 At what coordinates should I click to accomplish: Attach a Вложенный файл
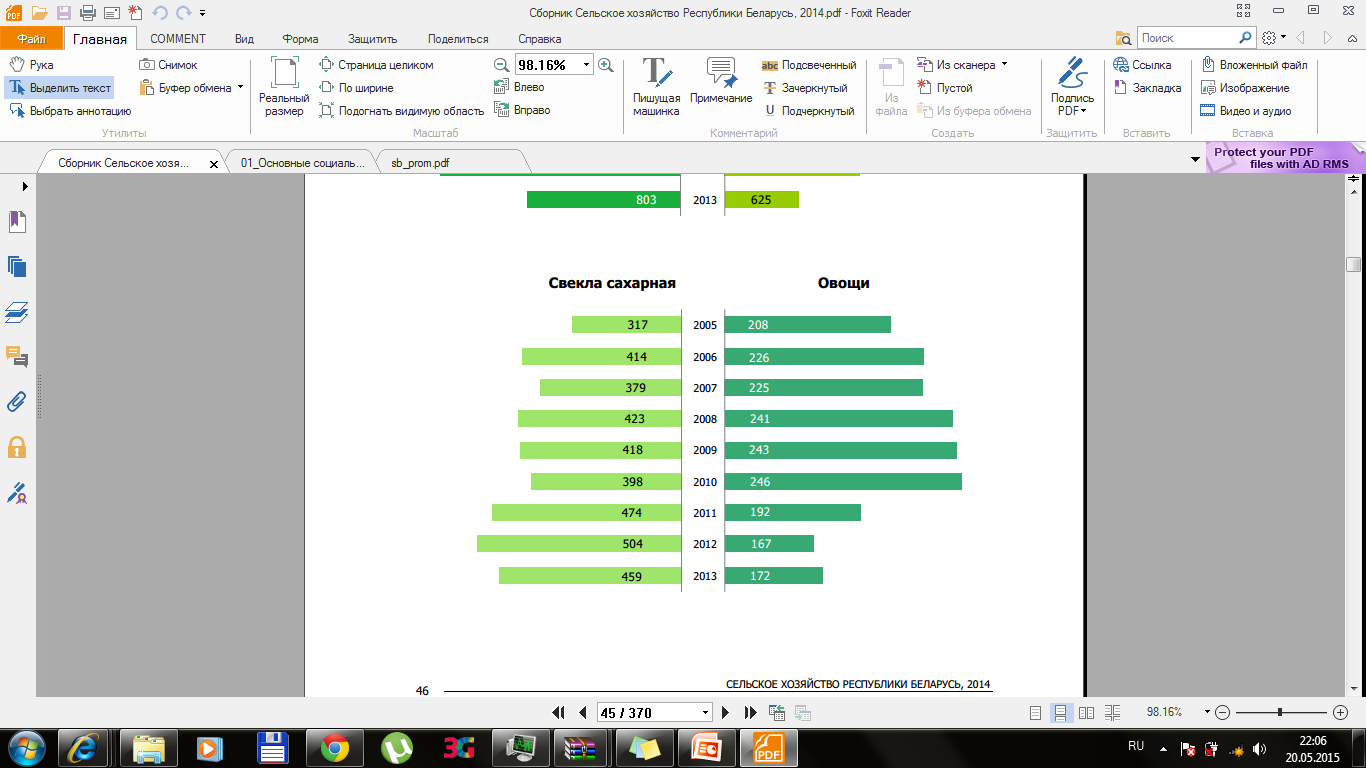[1254, 65]
